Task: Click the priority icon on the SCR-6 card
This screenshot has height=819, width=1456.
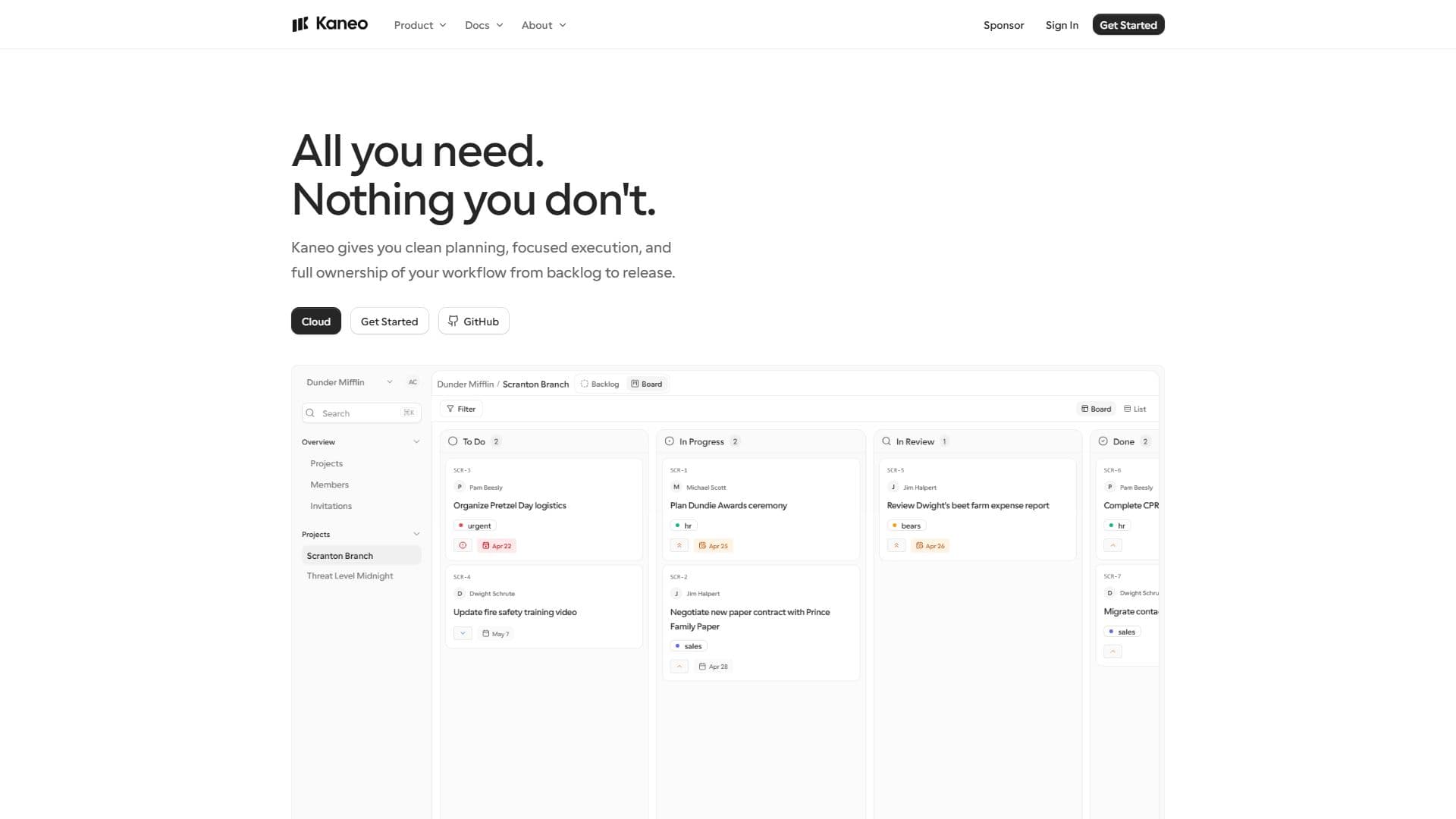Action: 1112,546
